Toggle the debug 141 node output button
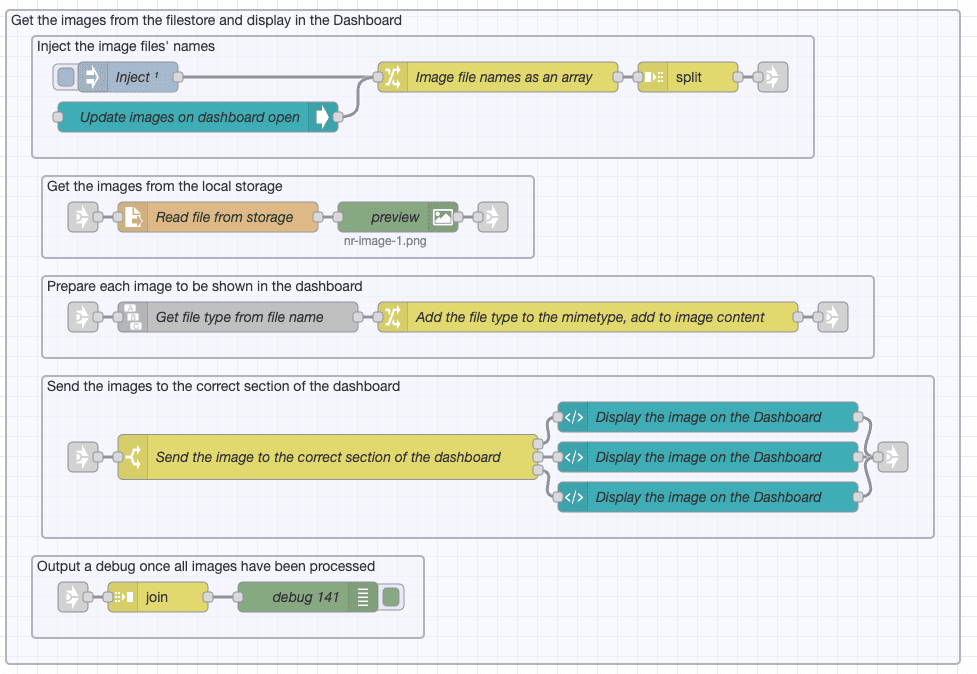Screen dimensions: 977x674 coord(391,598)
